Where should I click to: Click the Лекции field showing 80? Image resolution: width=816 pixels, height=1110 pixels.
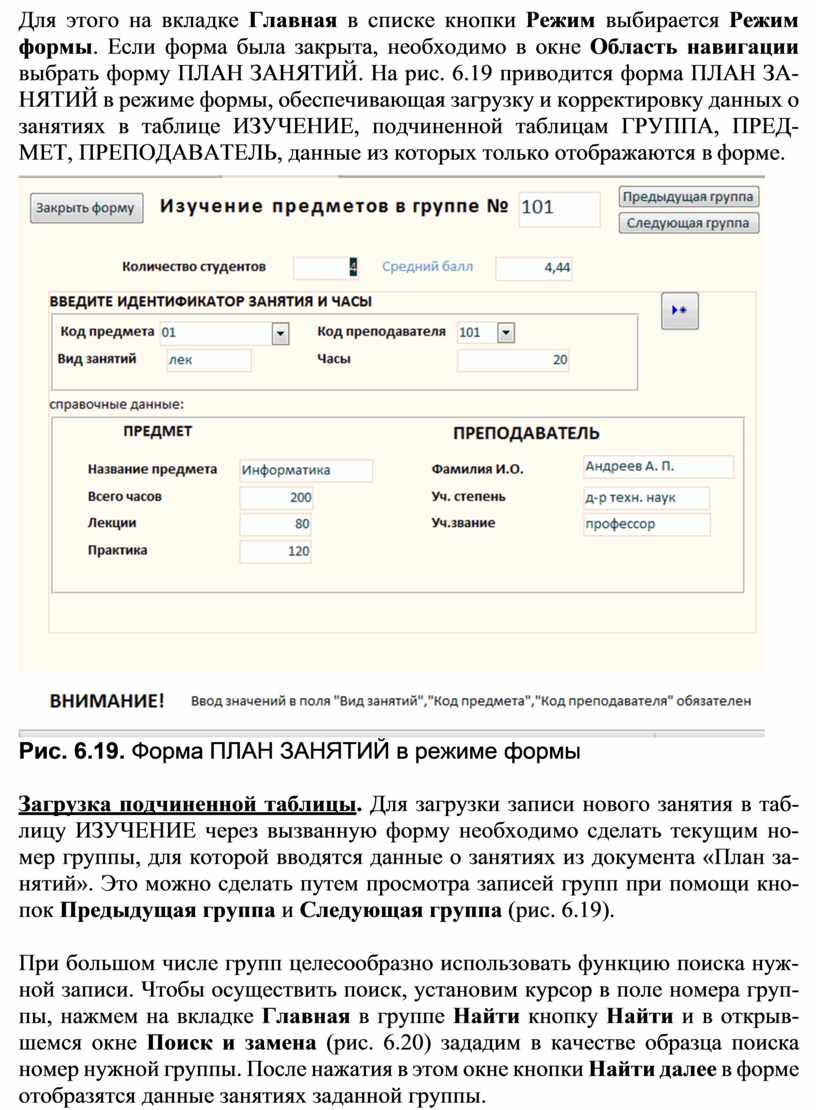point(276,525)
